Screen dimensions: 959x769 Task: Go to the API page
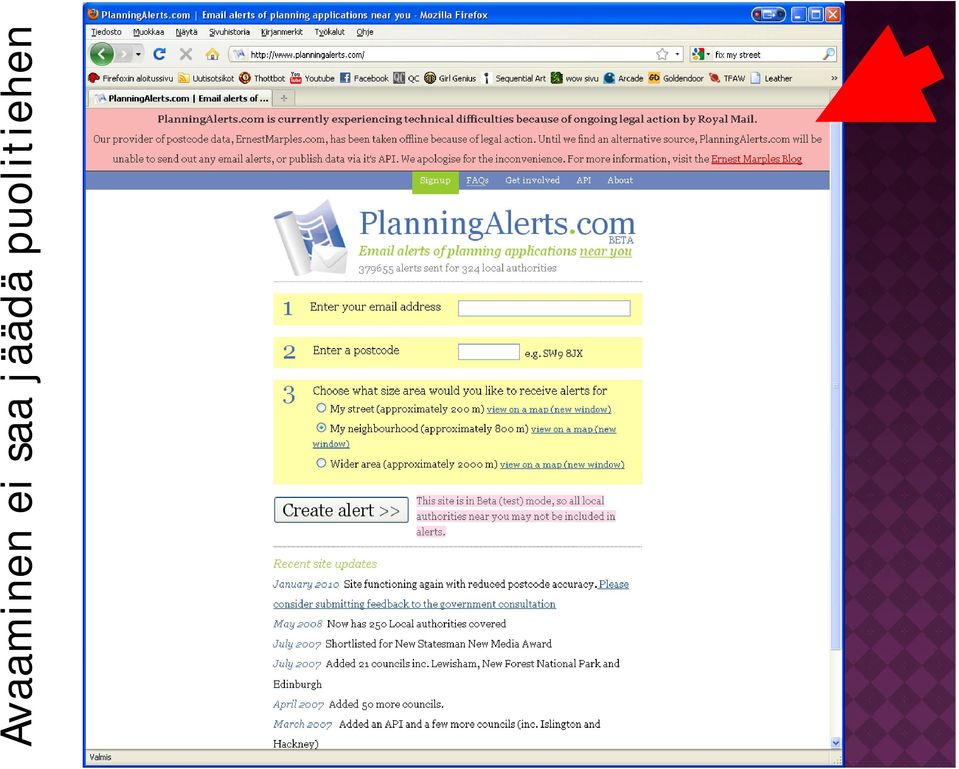(583, 180)
